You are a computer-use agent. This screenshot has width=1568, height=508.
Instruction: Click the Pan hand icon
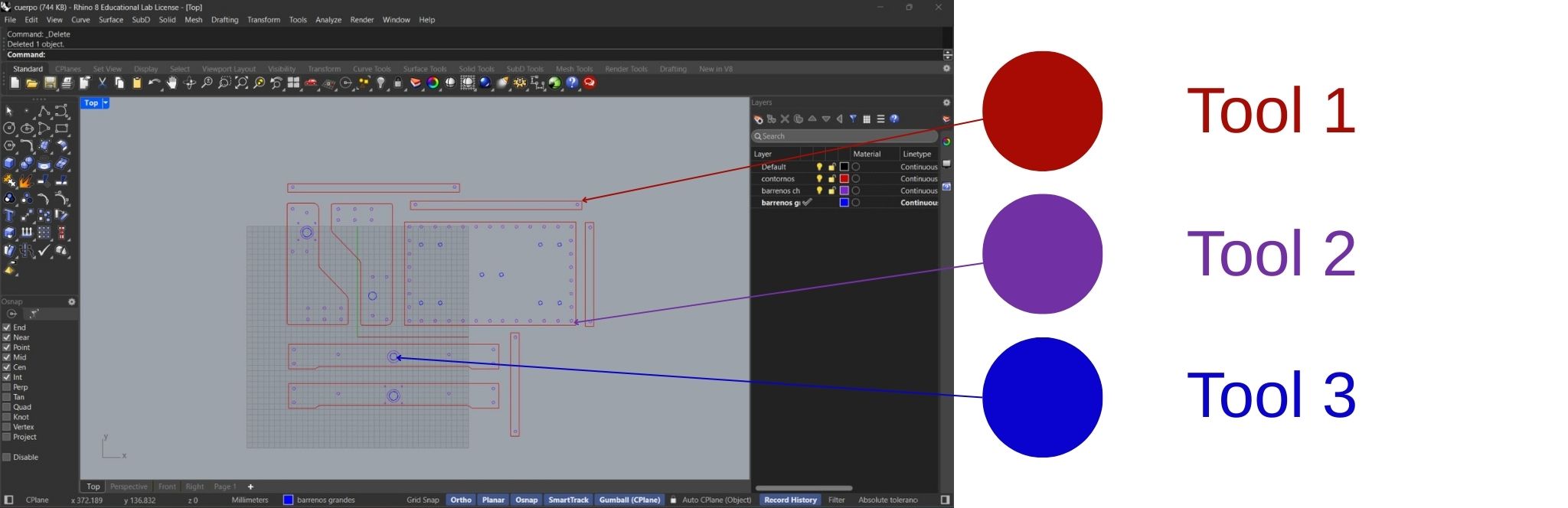click(x=172, y=83)
